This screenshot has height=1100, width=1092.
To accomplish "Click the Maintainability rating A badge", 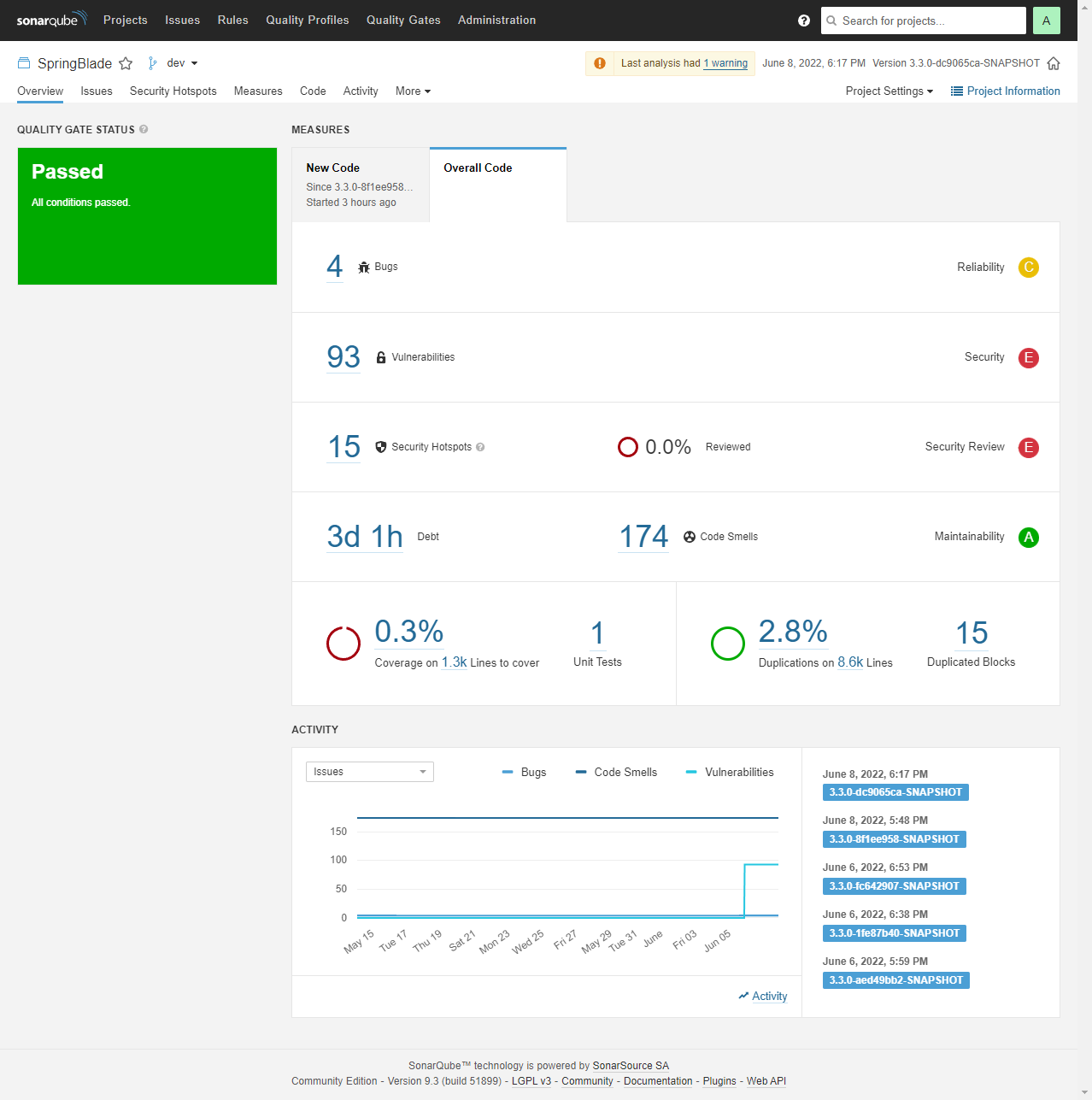I will (x=1029, y=537).
